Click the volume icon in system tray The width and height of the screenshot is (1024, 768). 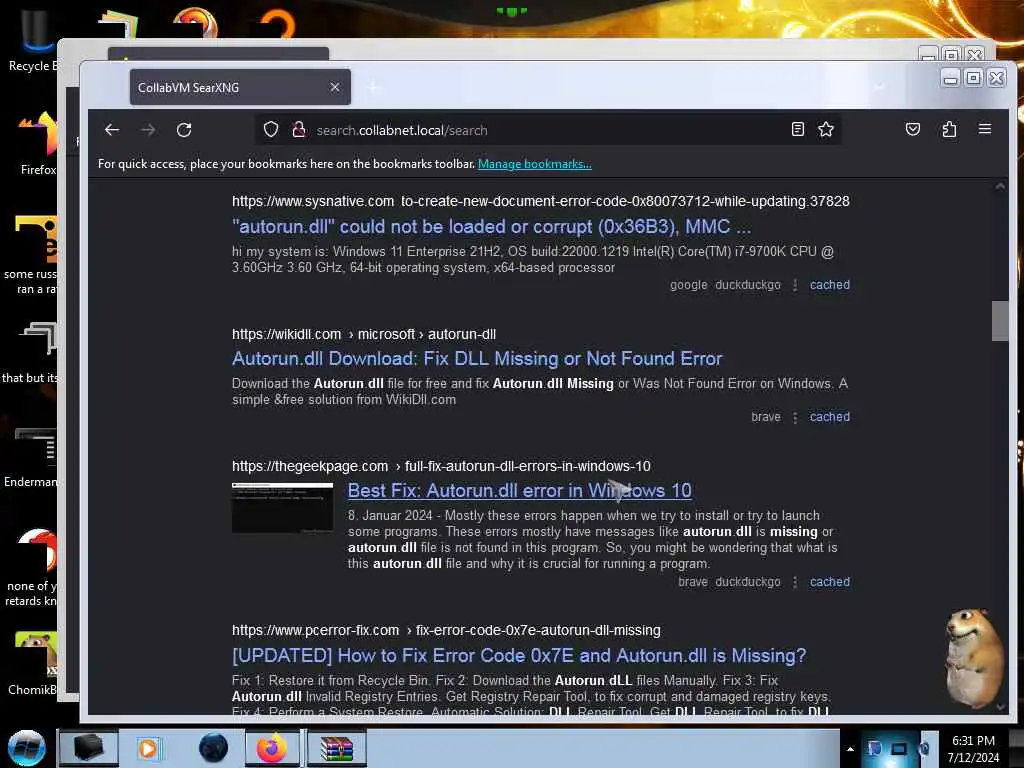point(924,749)
